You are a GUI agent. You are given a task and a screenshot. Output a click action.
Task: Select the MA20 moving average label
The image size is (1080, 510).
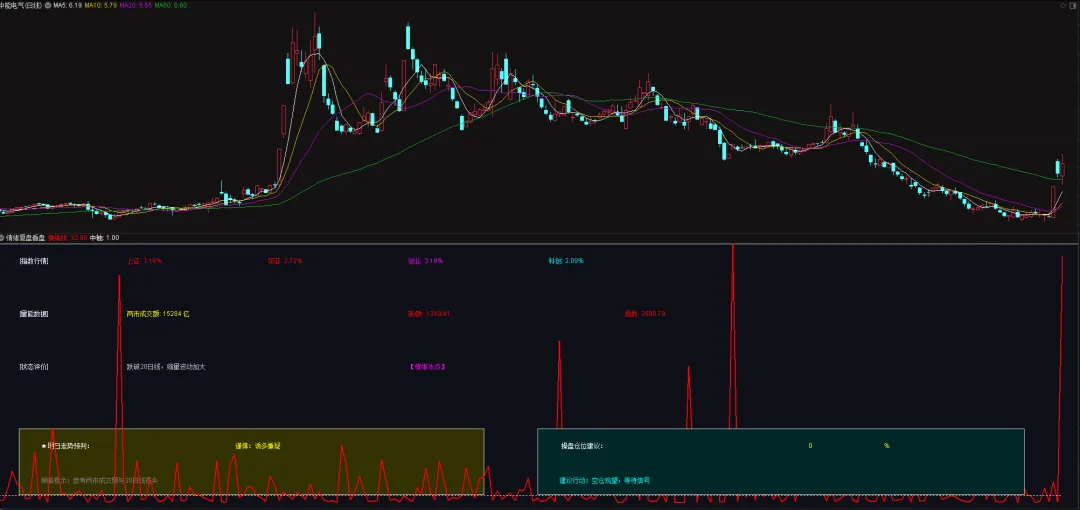coord(136,5)
